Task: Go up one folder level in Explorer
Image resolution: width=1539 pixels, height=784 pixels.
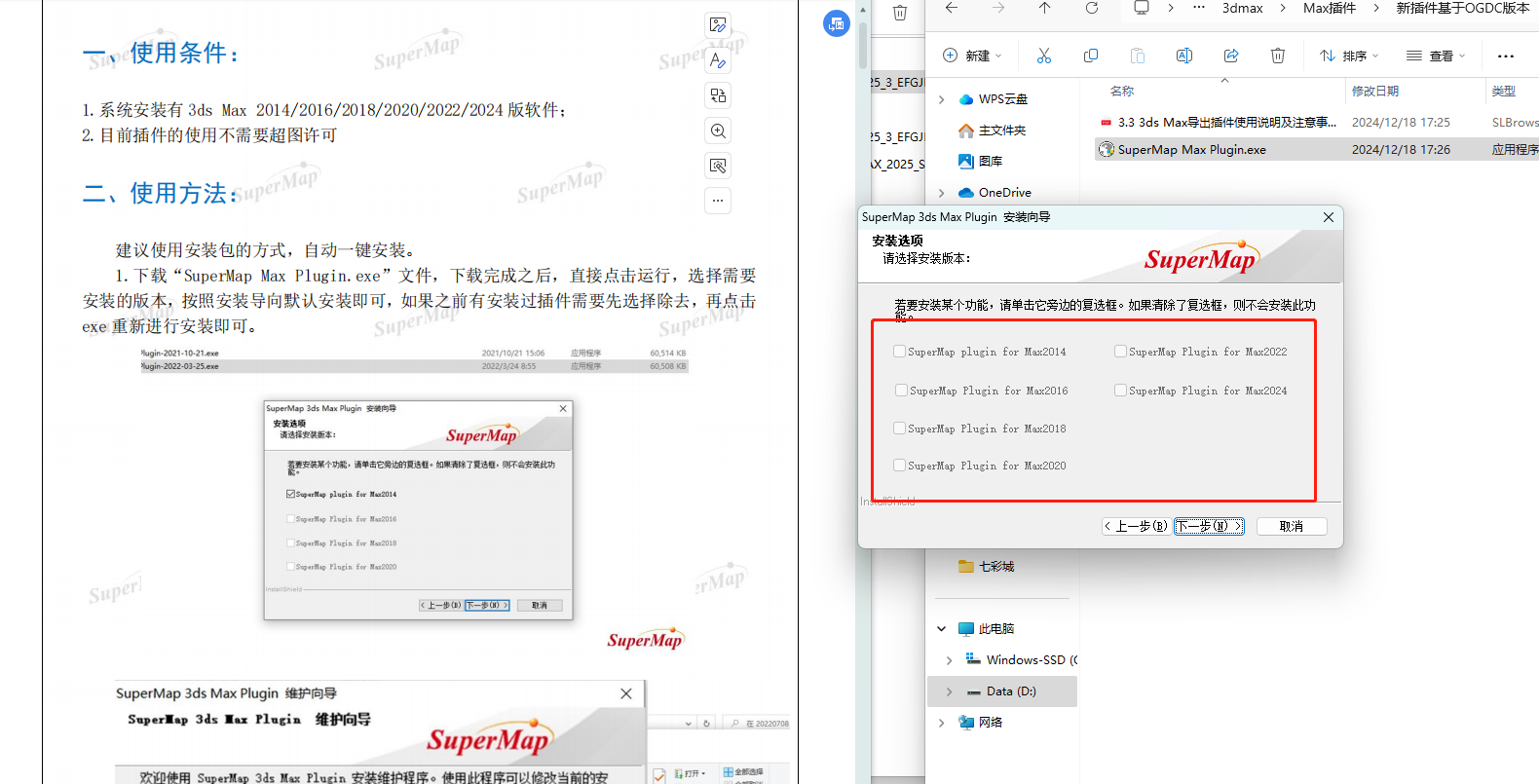Action: [1044, 8]
